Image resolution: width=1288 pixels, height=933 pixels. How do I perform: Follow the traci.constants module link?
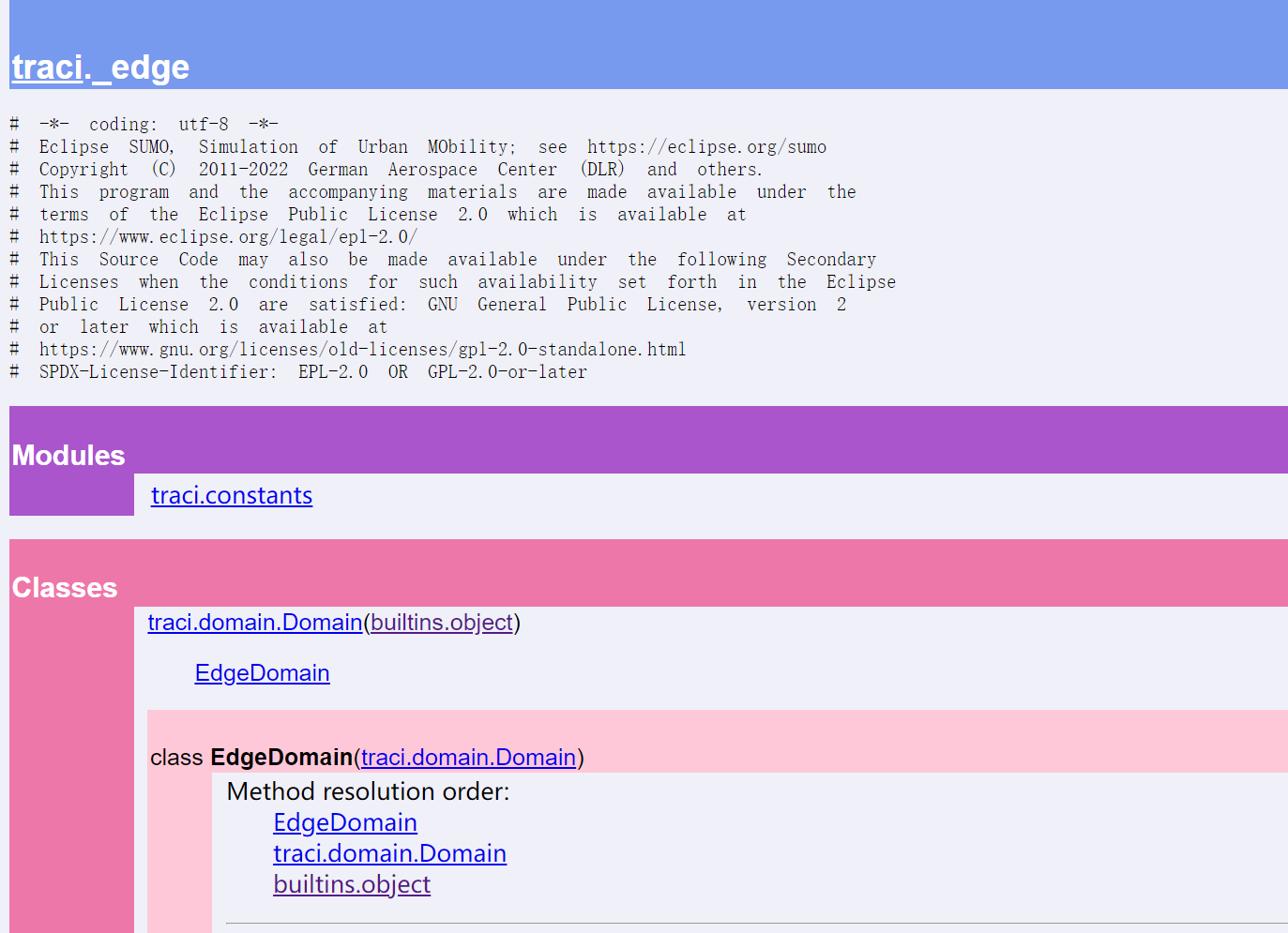(x=231, y=495)
